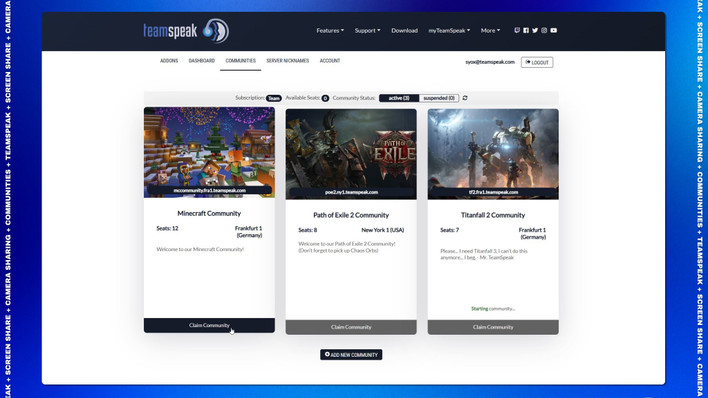Click Add New Community button

(351, 355)
